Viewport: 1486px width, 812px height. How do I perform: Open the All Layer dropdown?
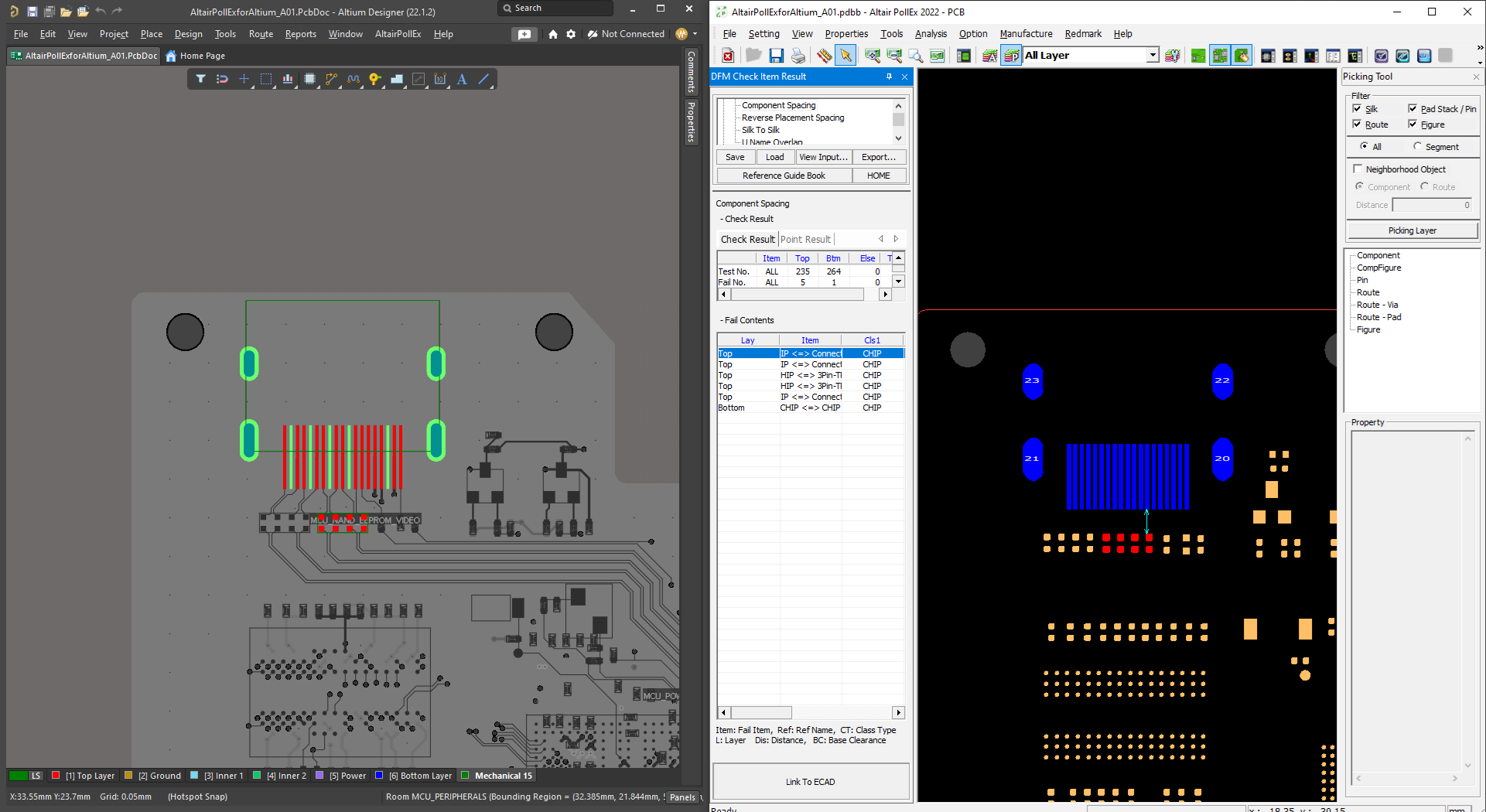pos(1153,56)
